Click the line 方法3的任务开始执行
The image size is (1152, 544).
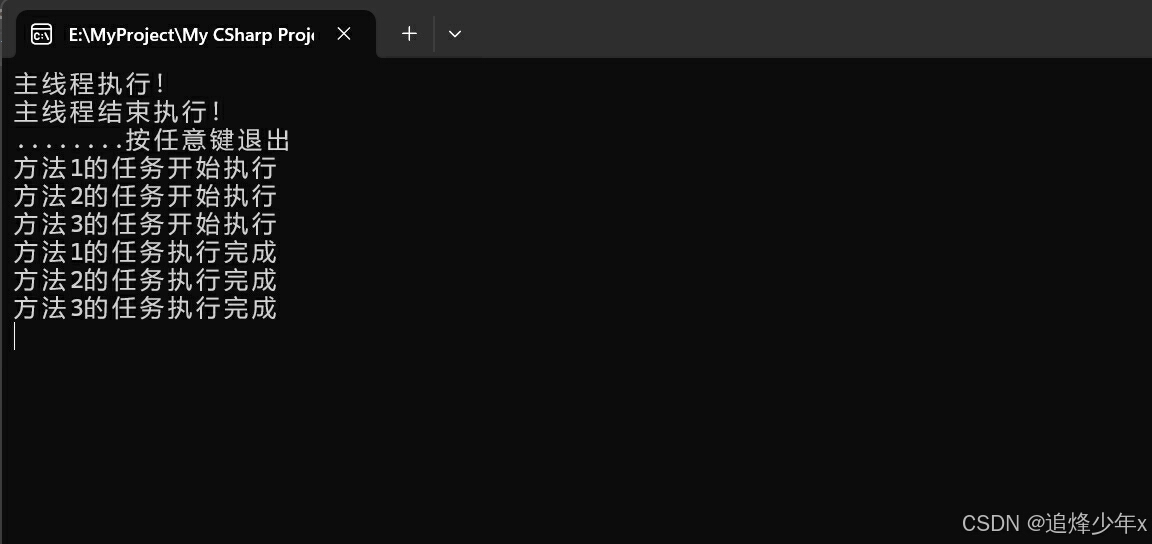point(145,224)
